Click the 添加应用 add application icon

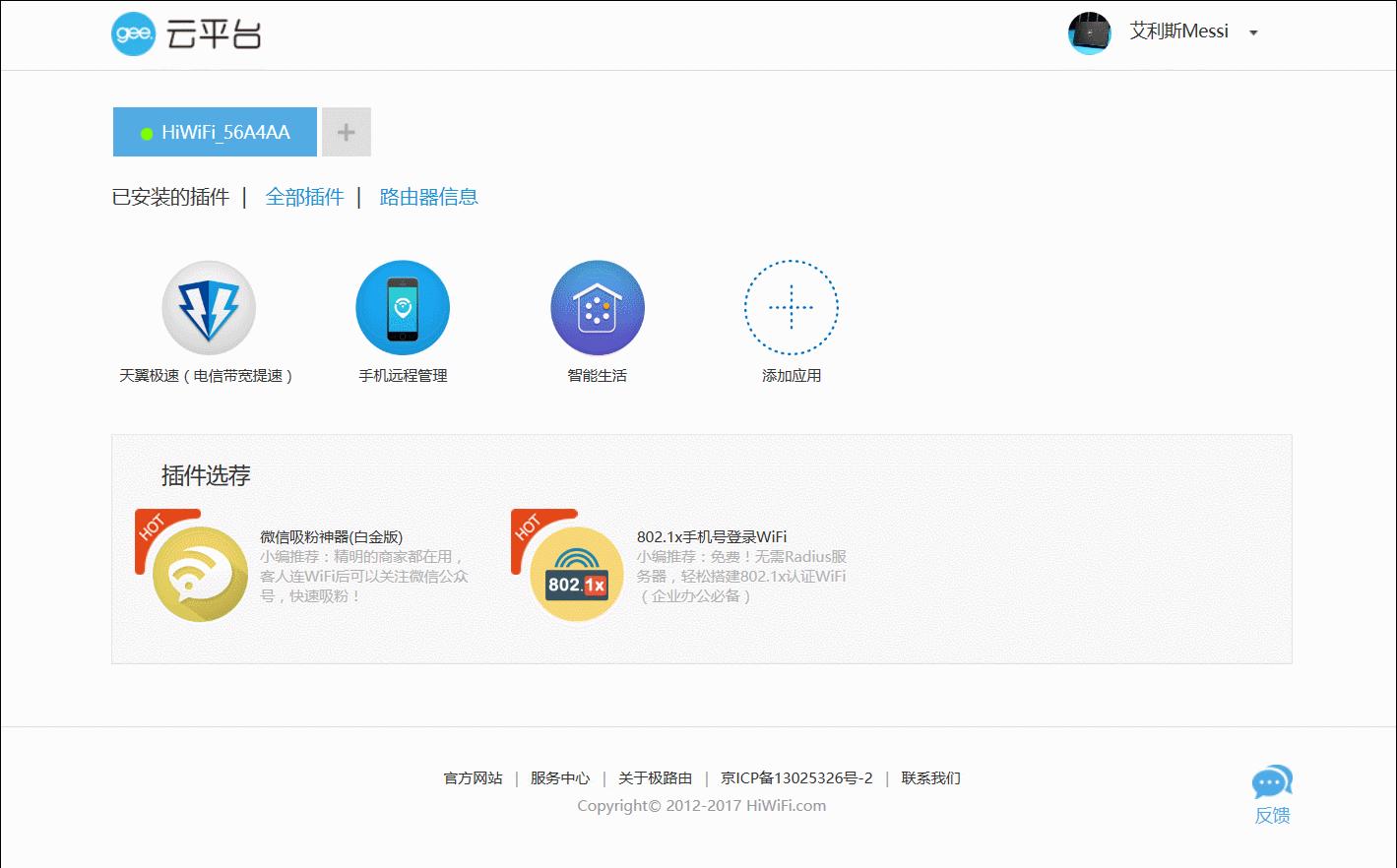click(791, 306)
